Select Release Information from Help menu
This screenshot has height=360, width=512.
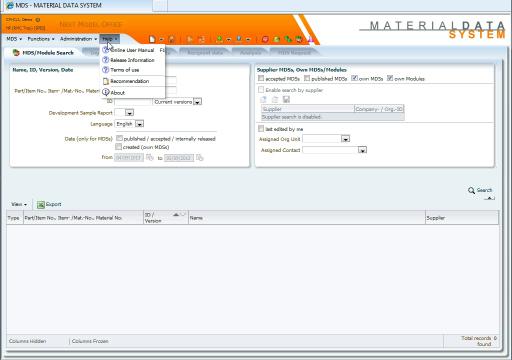[x=132, y=60]
